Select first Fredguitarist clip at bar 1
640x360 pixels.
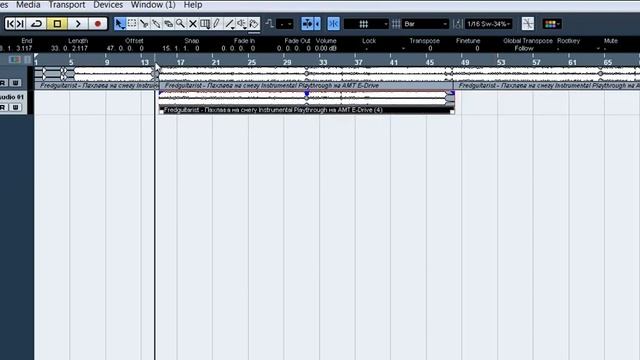point(96,78)
